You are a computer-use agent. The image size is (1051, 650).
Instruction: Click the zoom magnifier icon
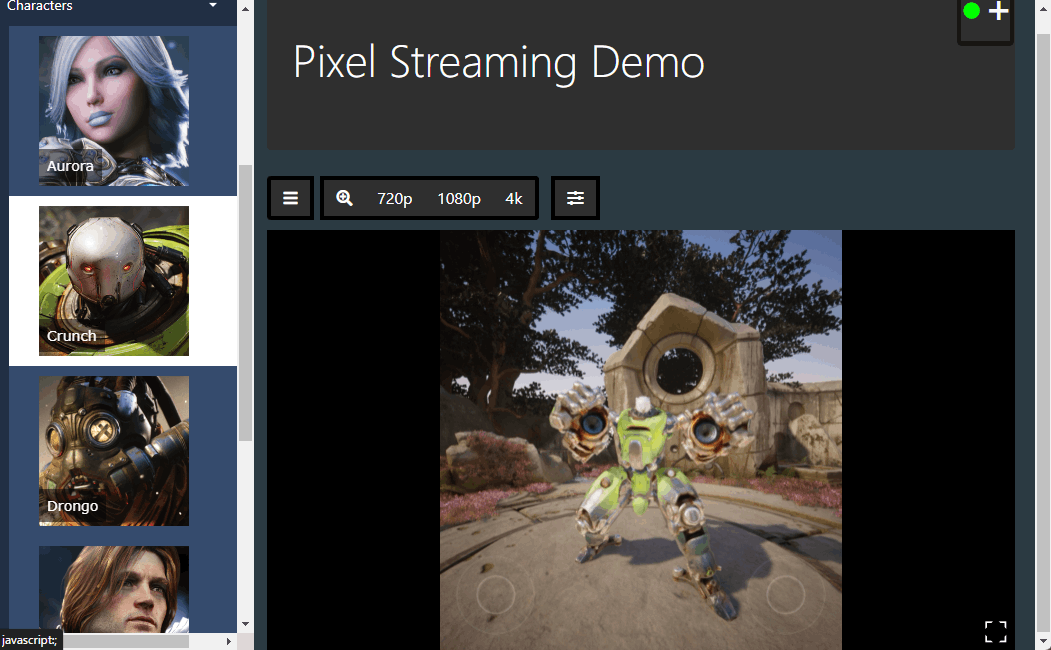tap(345, 198)
